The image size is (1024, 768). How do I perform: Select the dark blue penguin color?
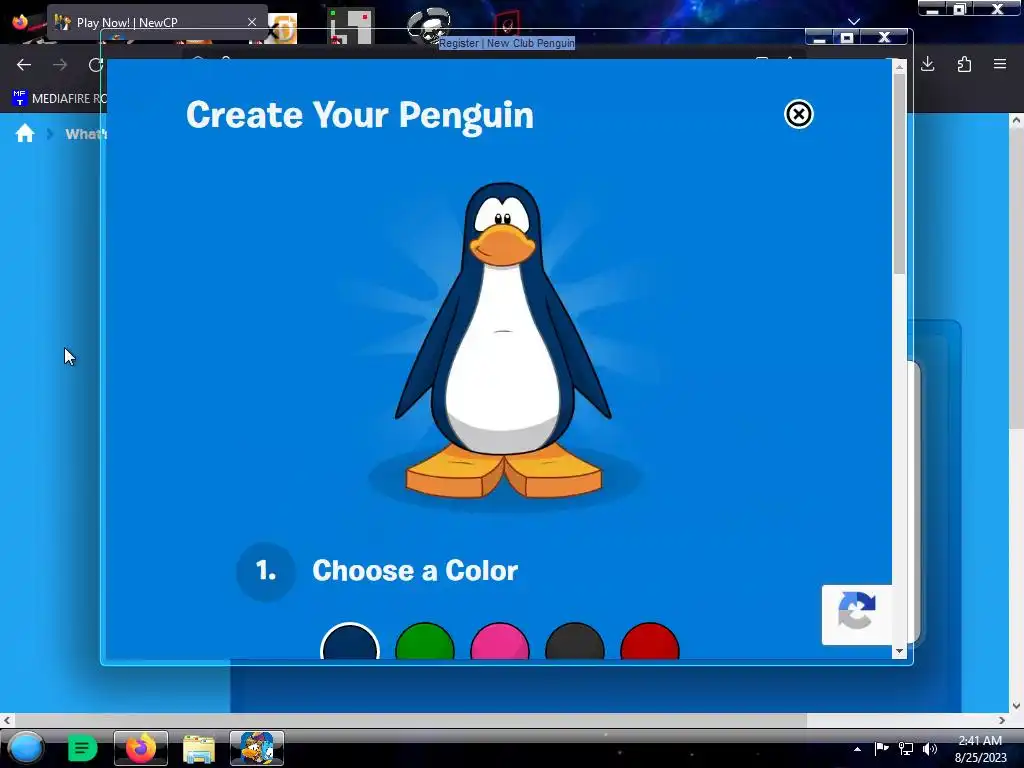(x=349, y=642)
